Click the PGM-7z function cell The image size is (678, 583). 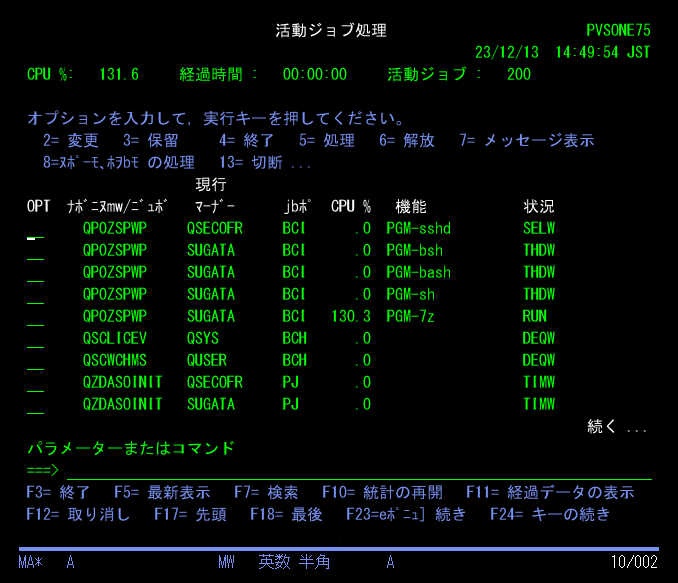[410, 317]
